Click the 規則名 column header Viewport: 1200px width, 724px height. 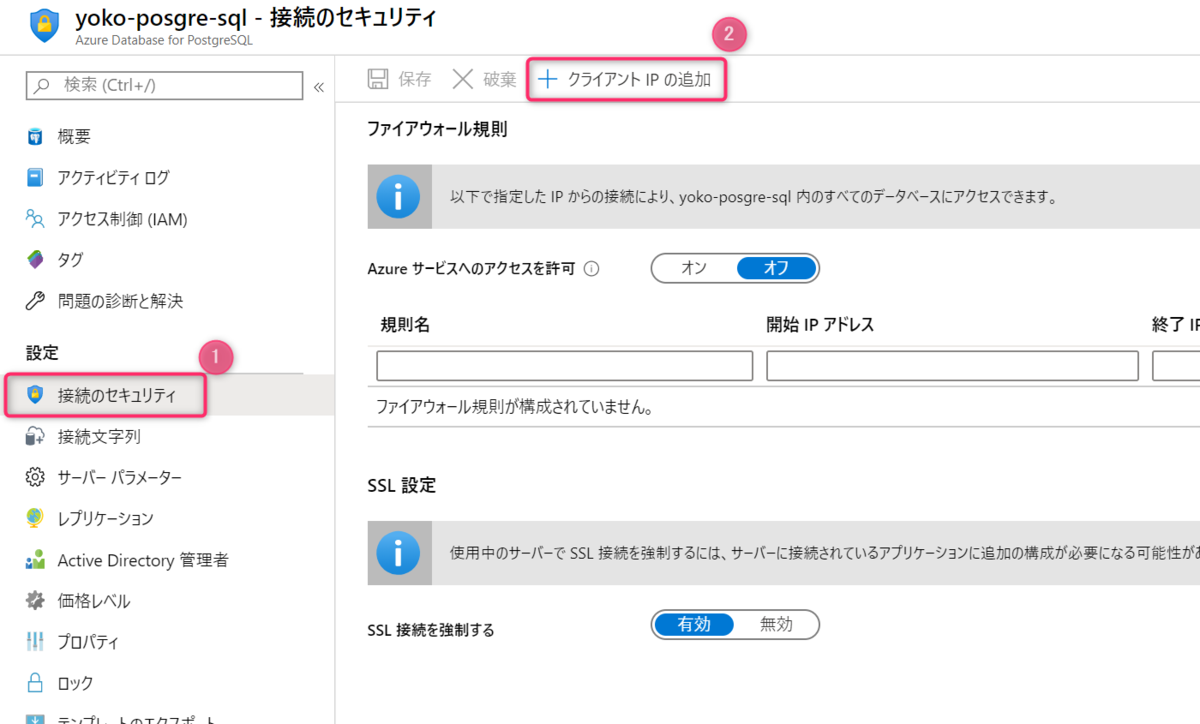point(405,324)
